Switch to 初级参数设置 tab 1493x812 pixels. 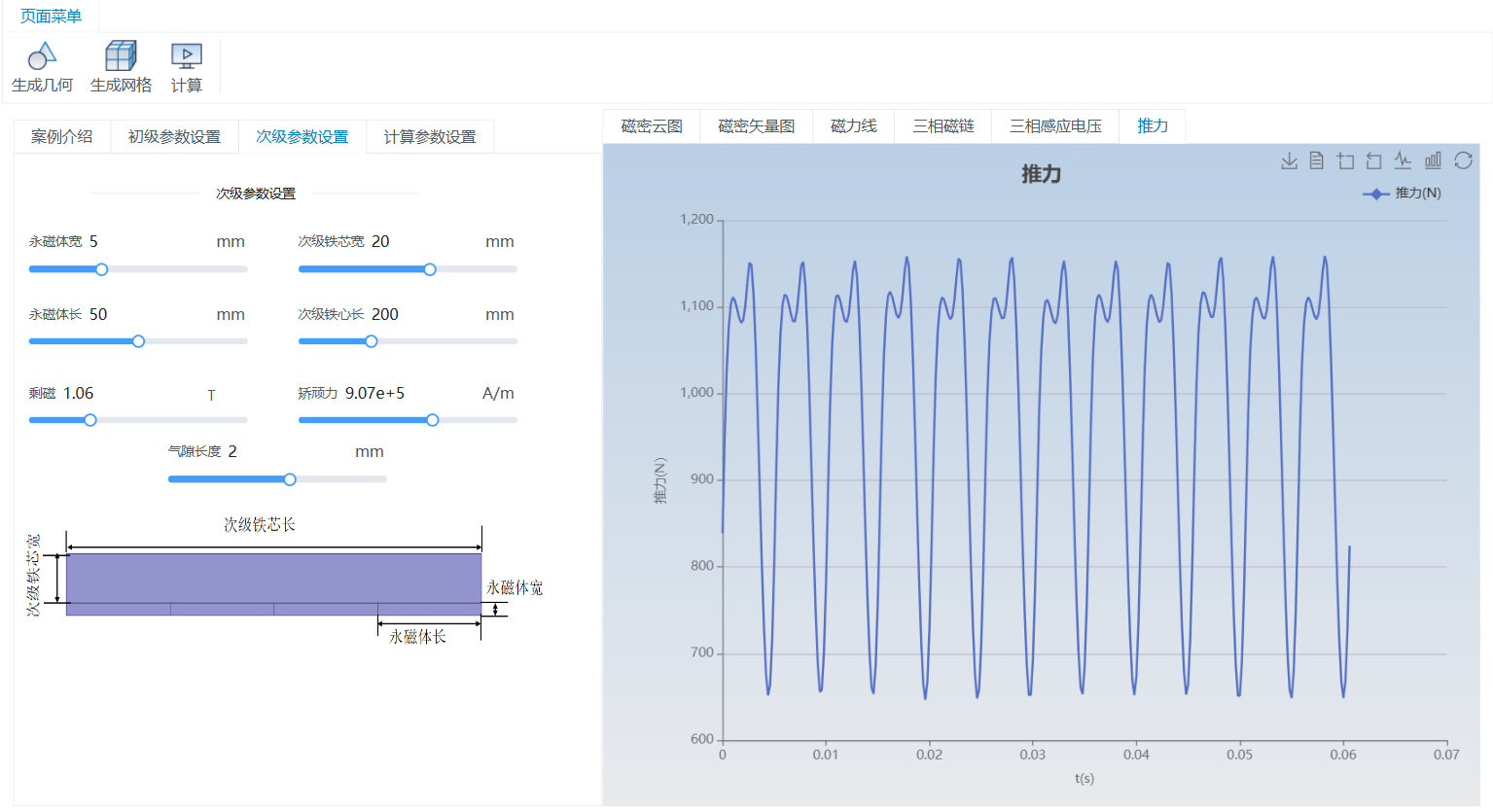coord(175,137)
